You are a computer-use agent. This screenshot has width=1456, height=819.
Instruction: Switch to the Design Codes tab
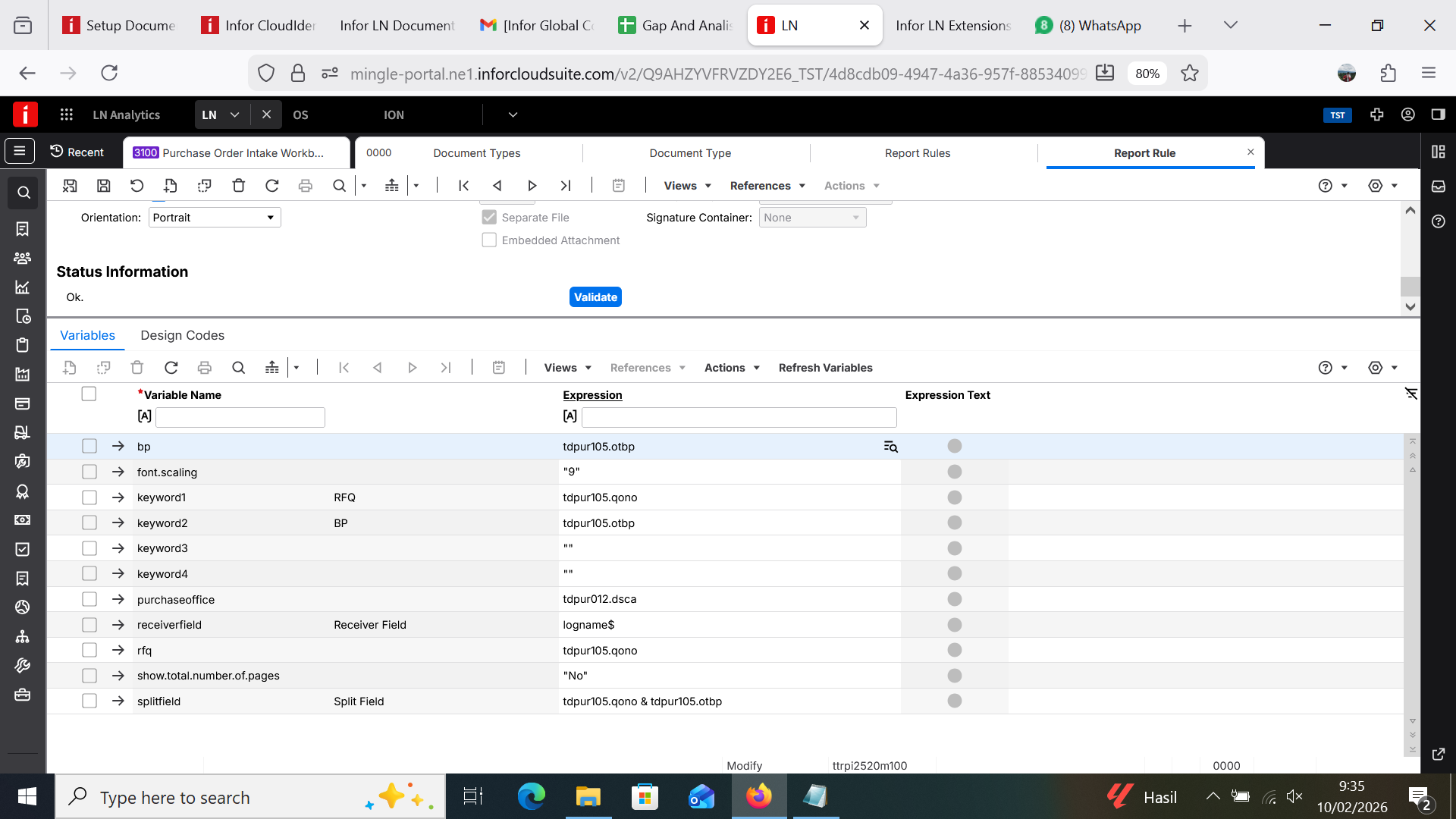click(x=182, y=335)
